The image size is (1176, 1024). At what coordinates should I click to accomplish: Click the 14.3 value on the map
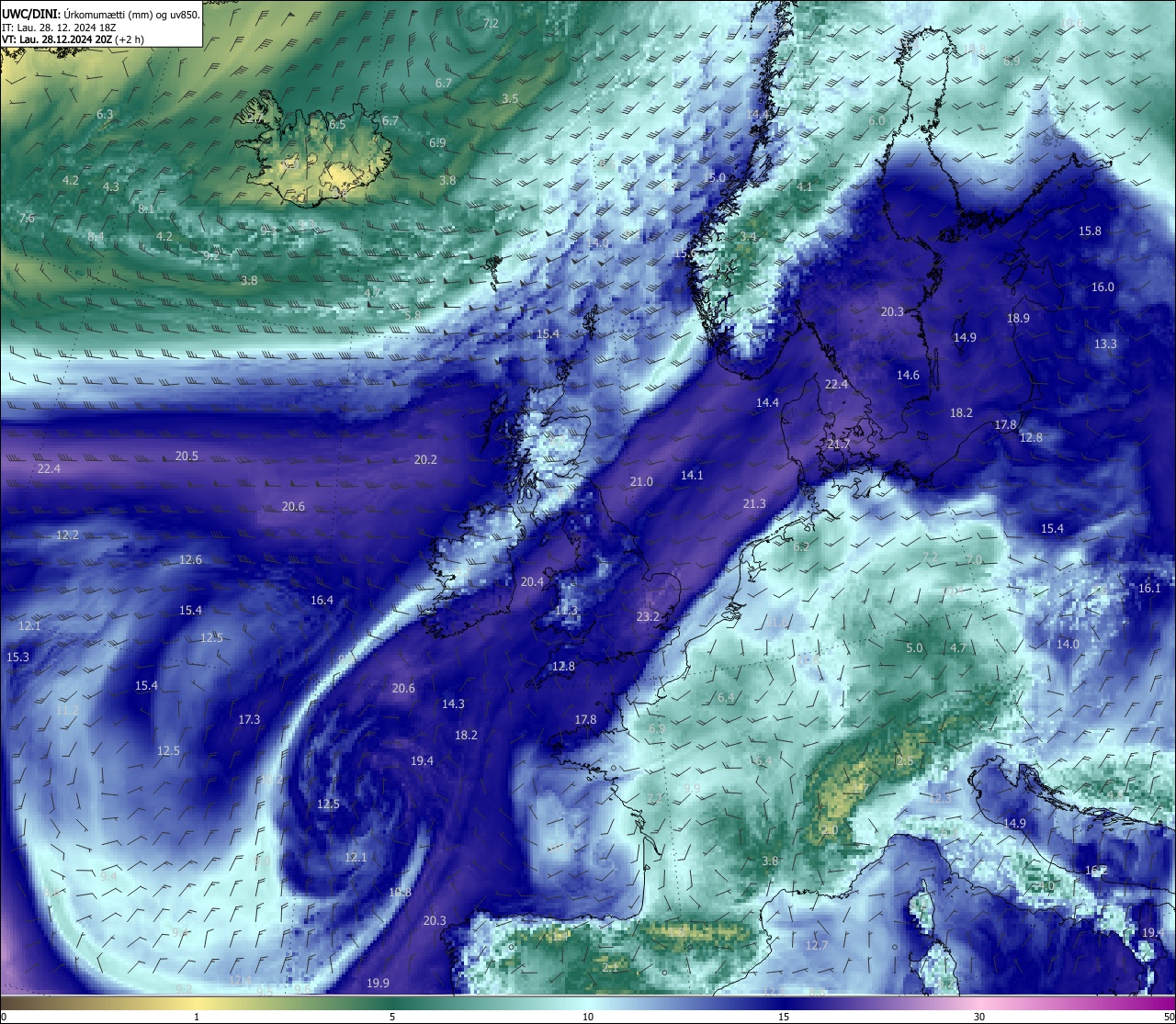coord(453,703)
